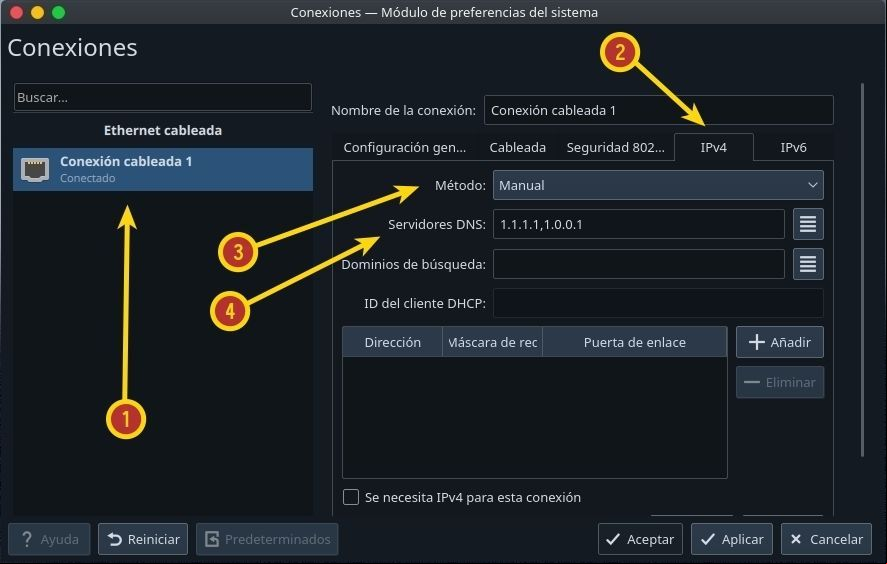The height and width of the screenshot is (564, 887).
Task: Click the Cancelar button
Action: 826,539
